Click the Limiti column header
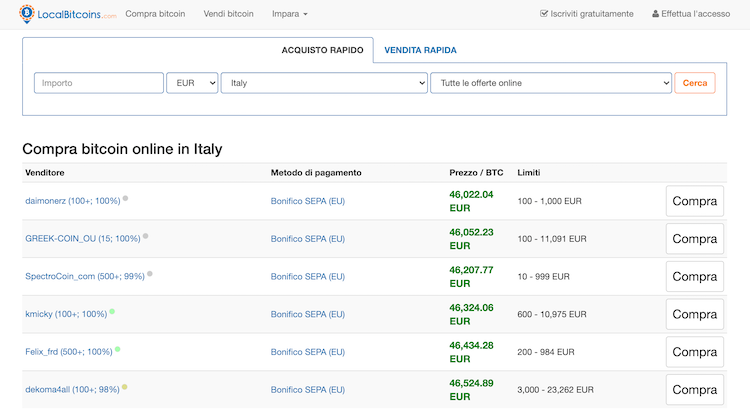750x415 pixels. coord(529,173)
